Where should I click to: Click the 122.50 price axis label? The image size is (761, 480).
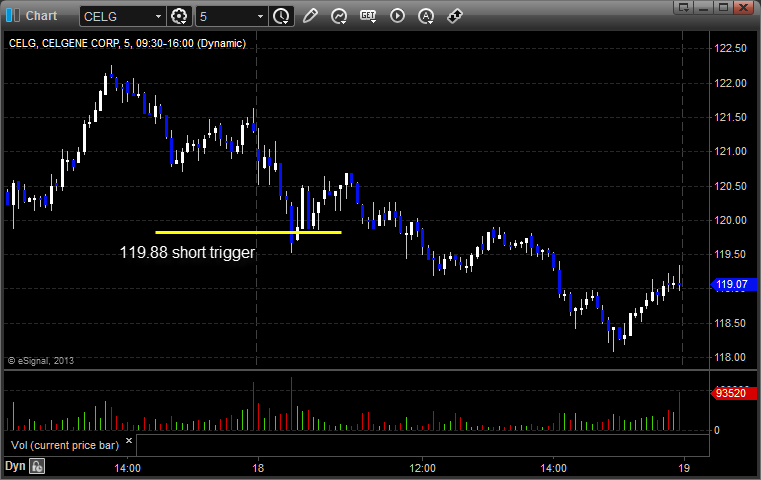pos(730,48)
